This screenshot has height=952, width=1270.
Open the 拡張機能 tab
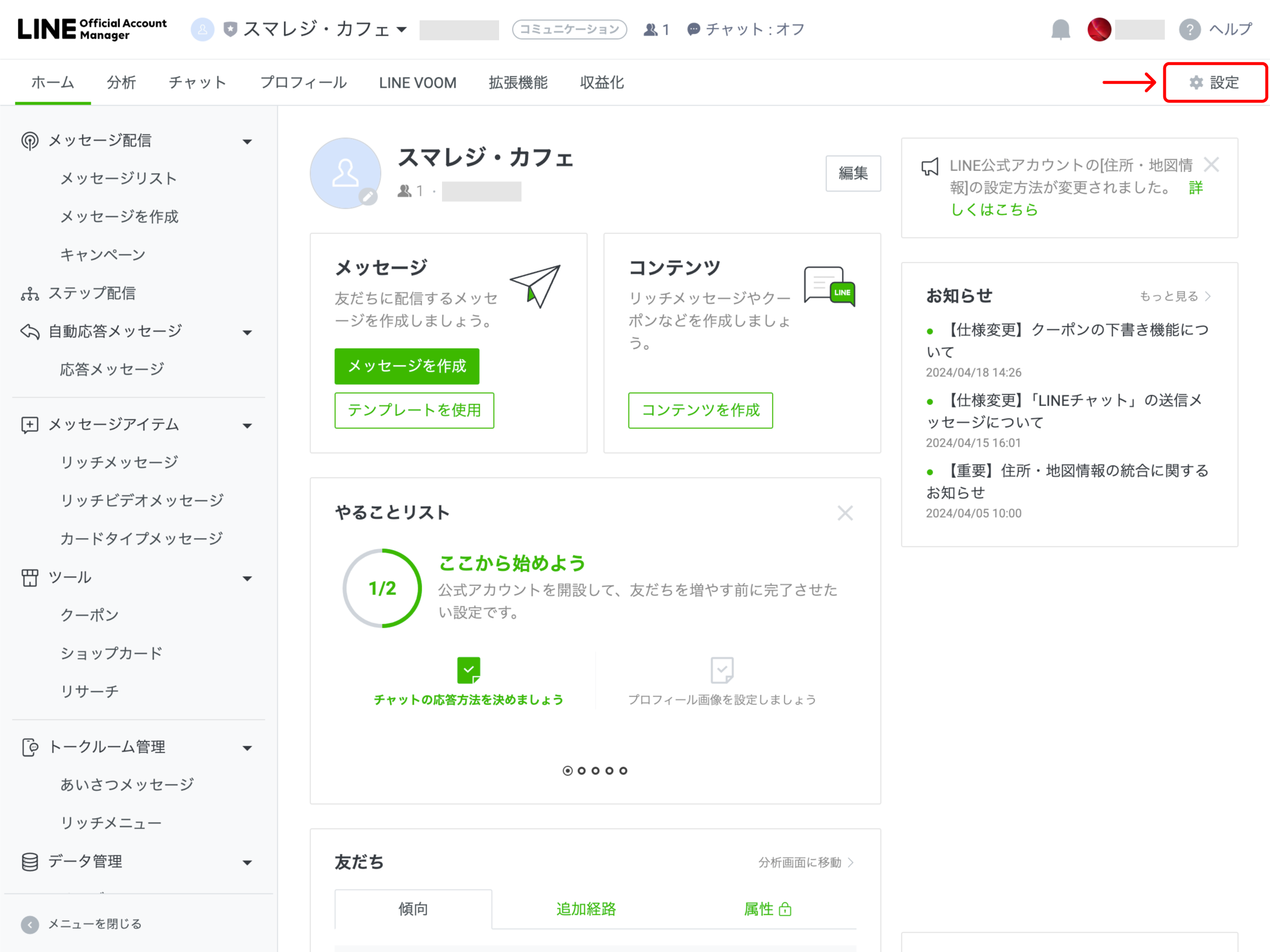pos(518,83)
